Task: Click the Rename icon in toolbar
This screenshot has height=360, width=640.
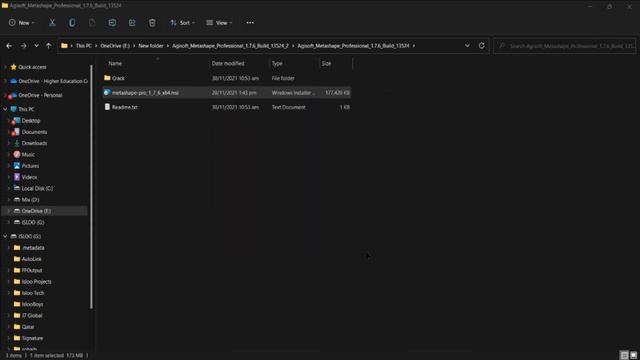Action: 112,23
